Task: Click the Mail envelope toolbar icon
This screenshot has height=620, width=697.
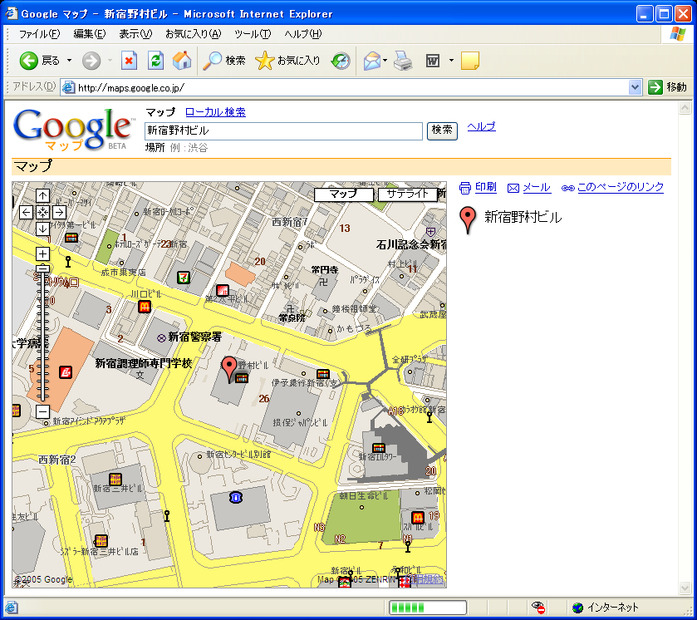Action: [x=372, y=60]
